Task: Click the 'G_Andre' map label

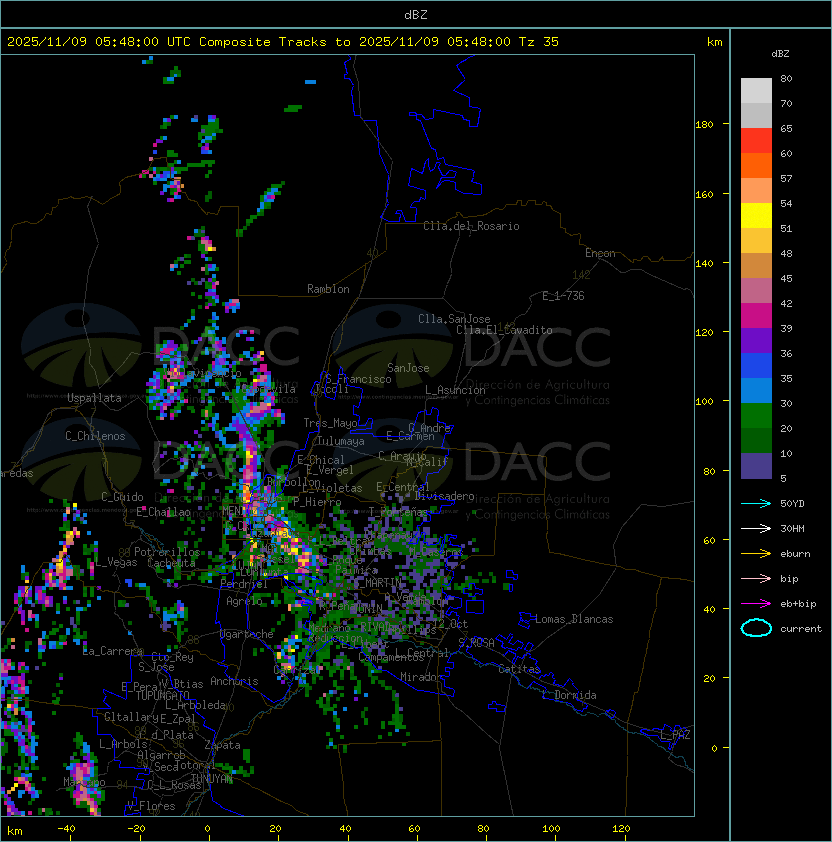Action: (x=429, y=428)
